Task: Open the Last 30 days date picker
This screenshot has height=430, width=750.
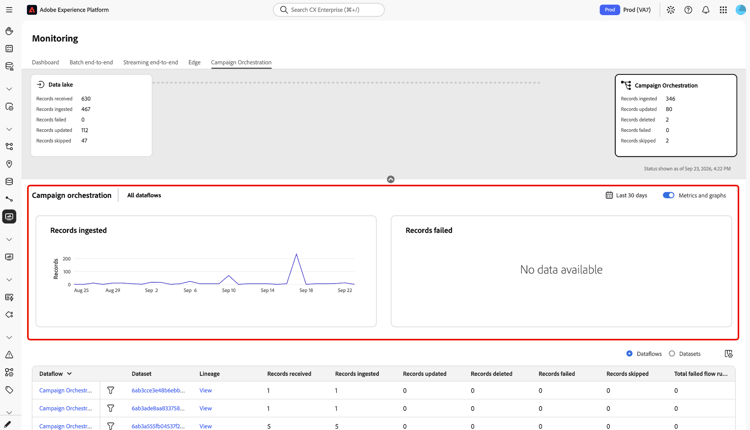Action: pyautogui.click(x=626, y=195)
